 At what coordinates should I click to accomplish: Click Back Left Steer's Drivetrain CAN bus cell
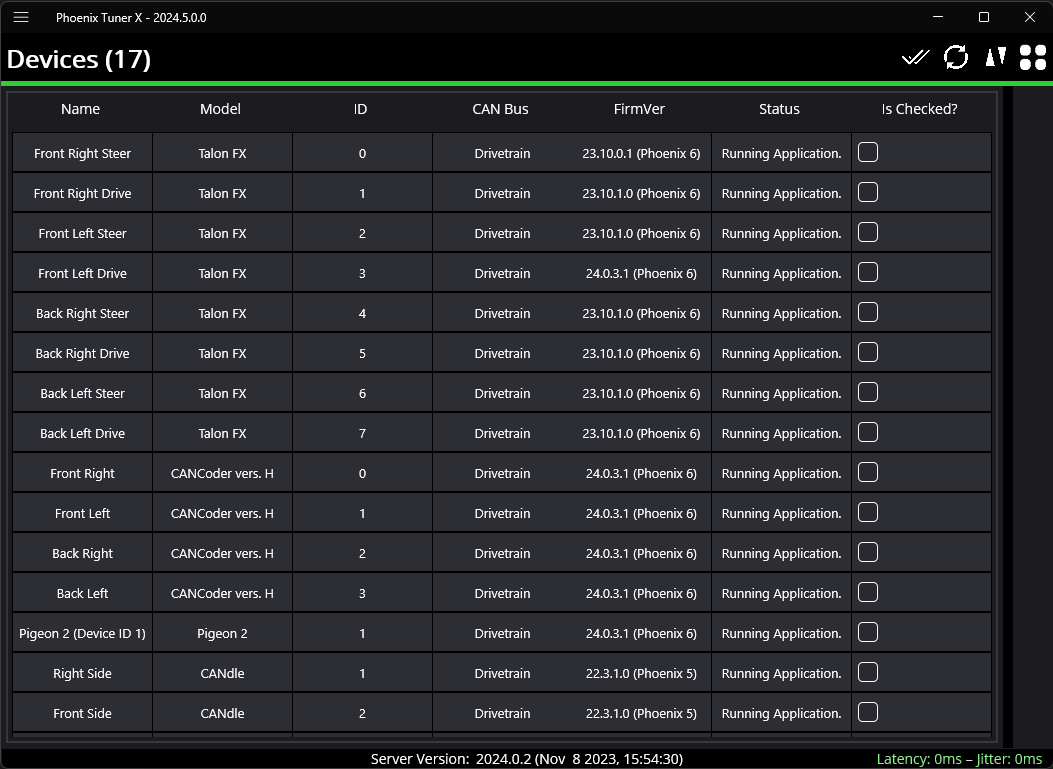(502, 393)
